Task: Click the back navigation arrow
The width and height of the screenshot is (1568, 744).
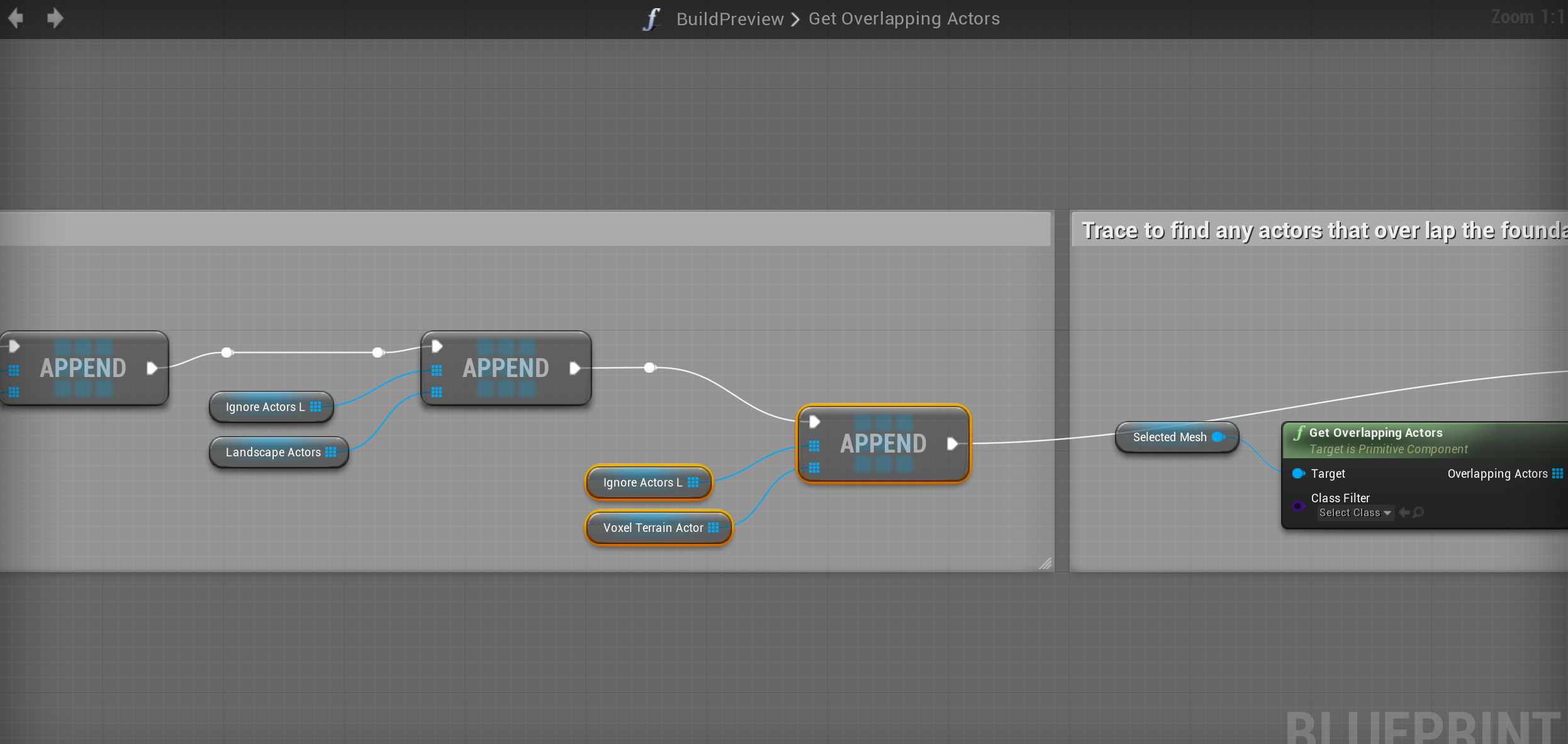Action: (16, 18)
